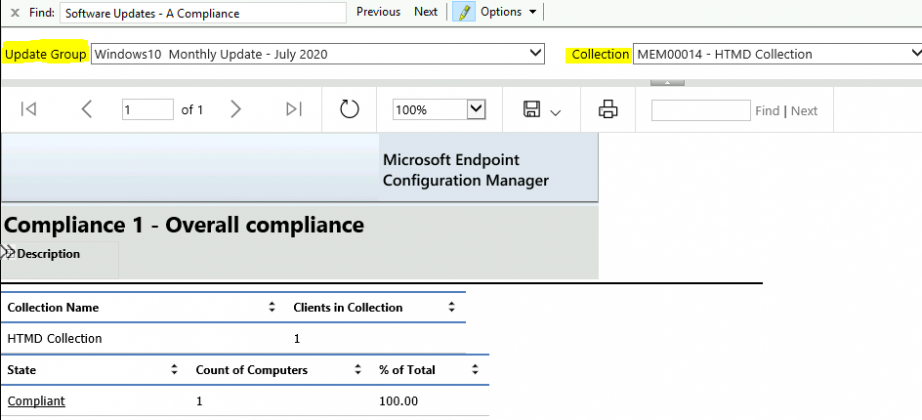The width and height of the screenshot is (922, 420).
Task: Click Next link in report toolbar
Action: tap(804, 111)
